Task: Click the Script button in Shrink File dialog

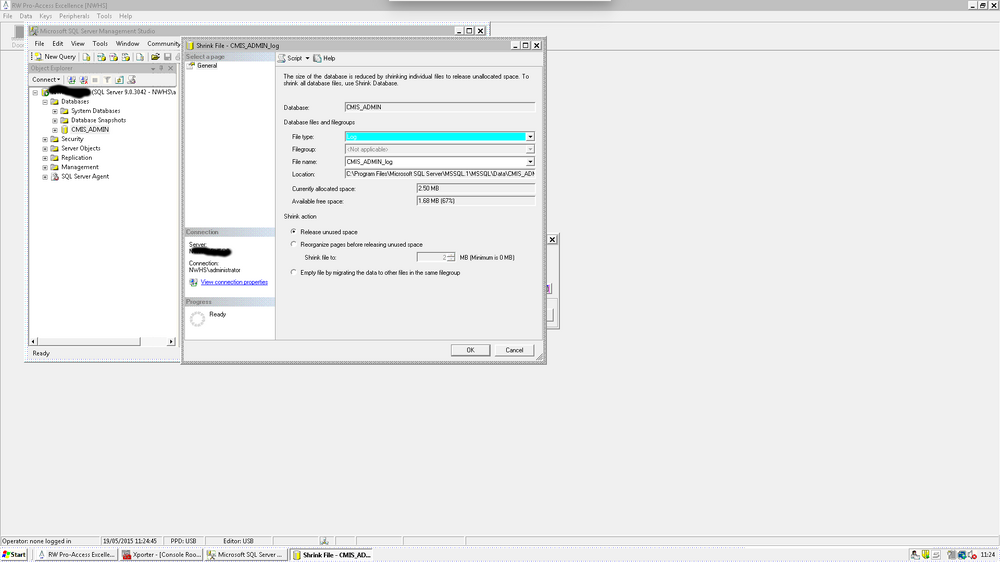Action: pyautogui.click(x=290, y=58)
